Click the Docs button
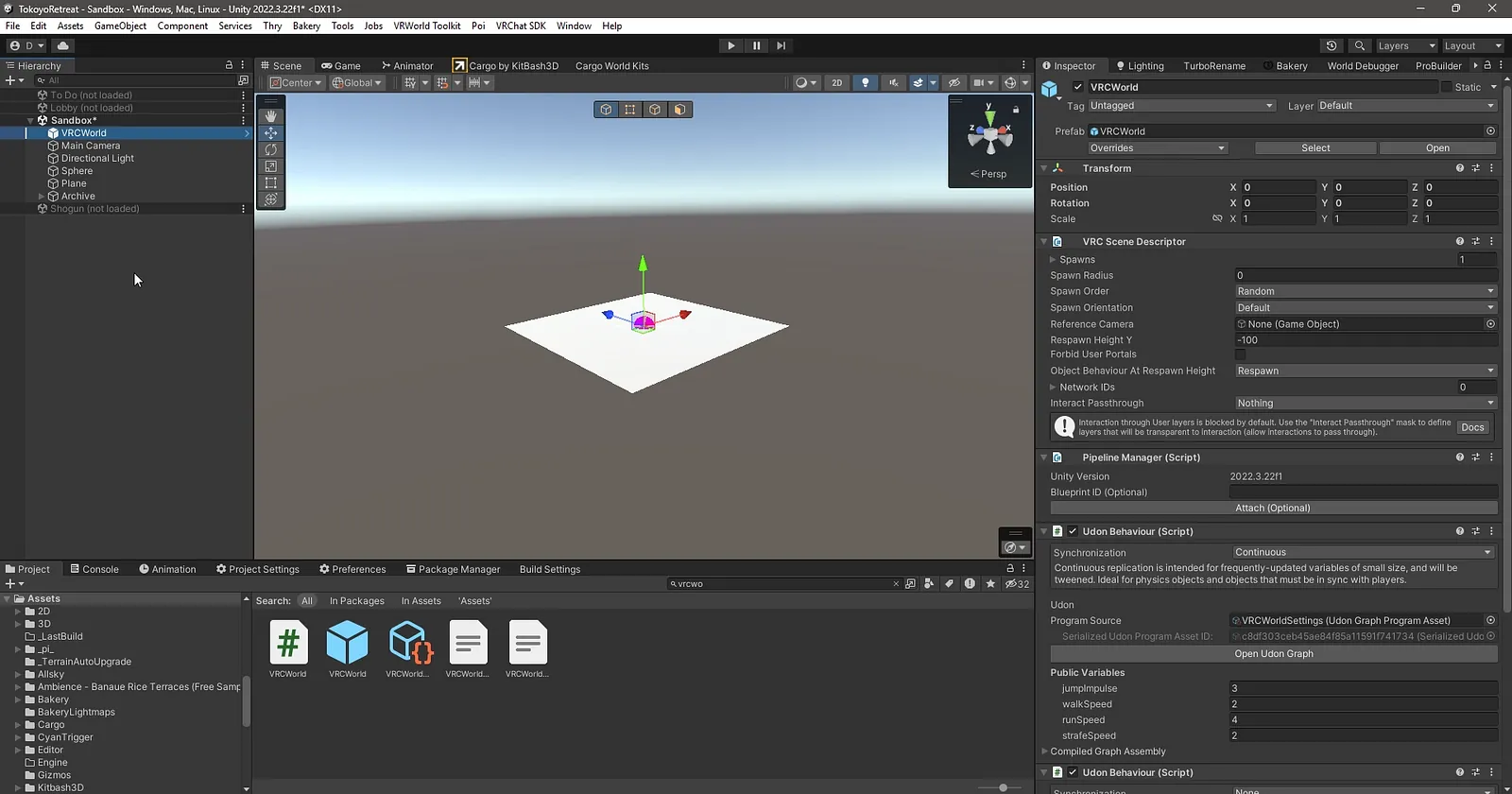This screenshot has width=1512, height=794. point(1472,427)
